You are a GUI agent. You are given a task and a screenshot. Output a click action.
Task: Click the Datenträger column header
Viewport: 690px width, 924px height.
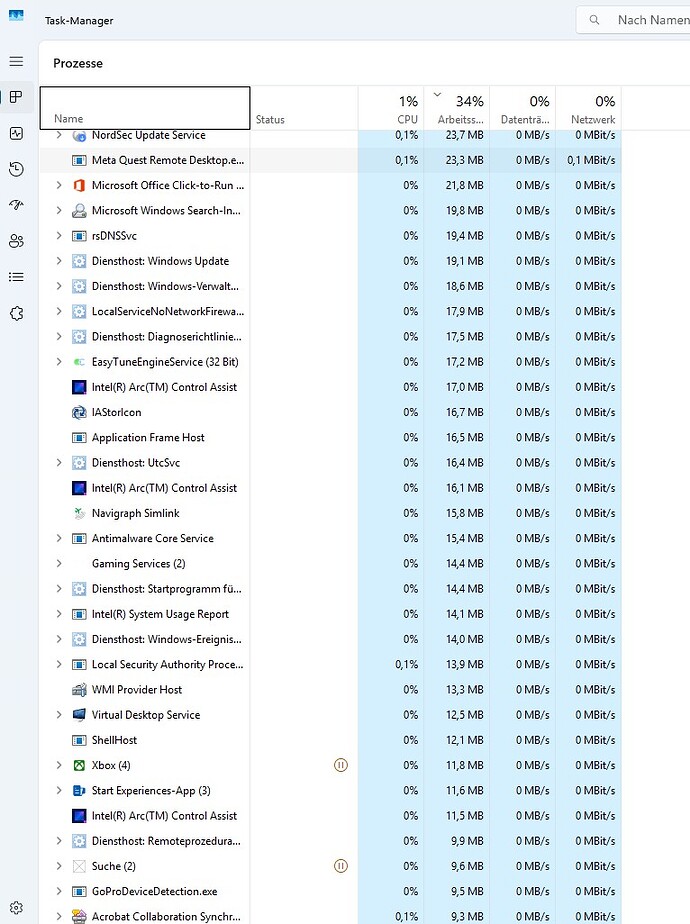coord(523,109)
